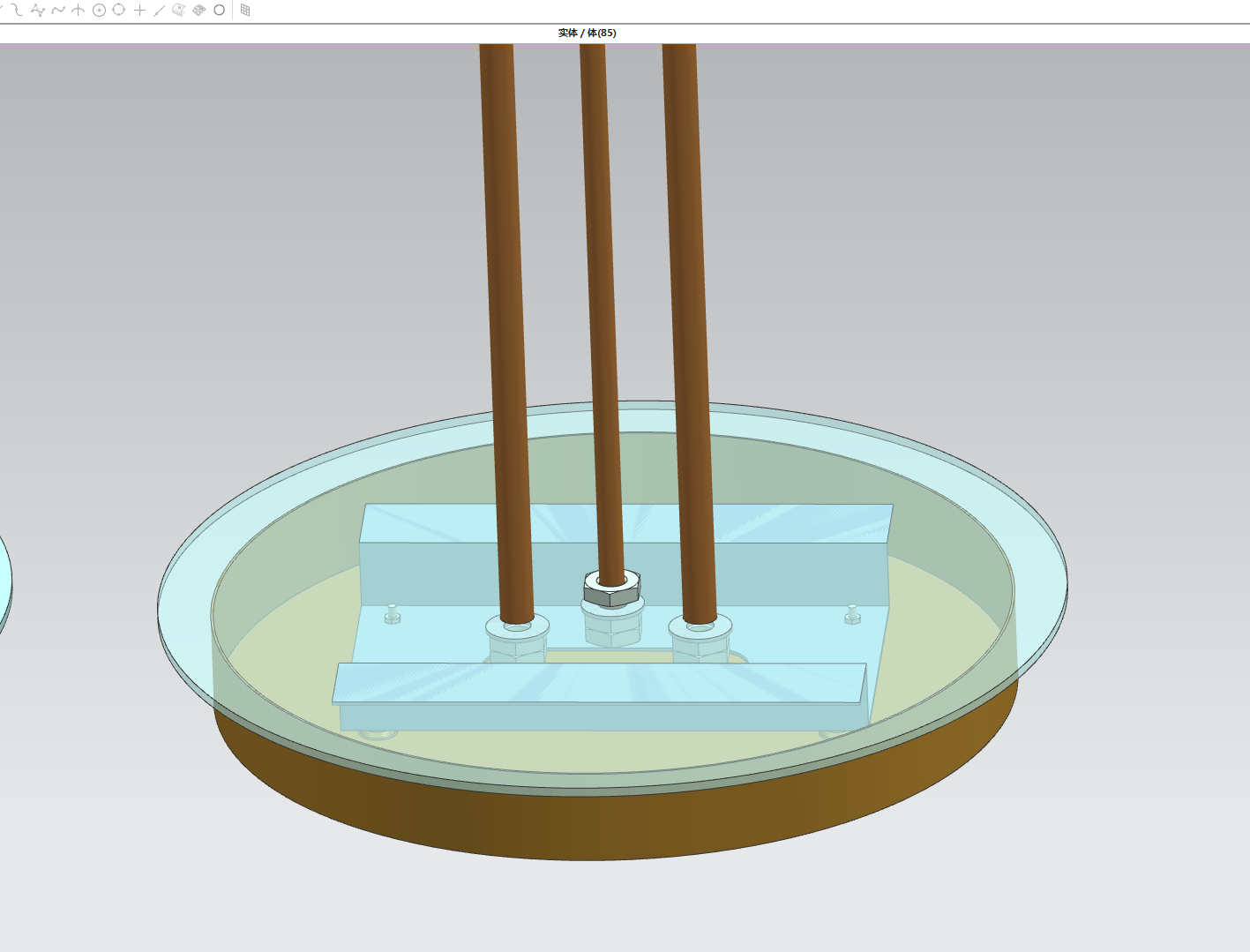Enable the spline Defining Point snap icon

pos(58,11)
